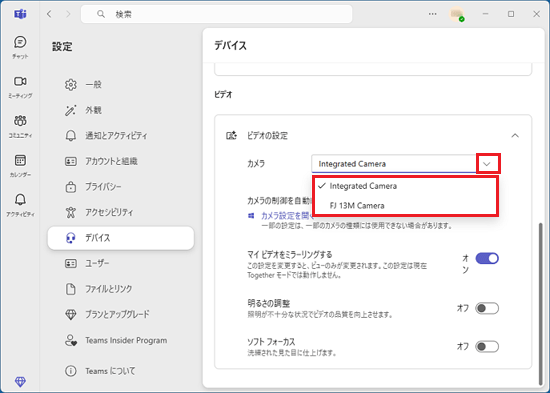550x393 pixels.
Task: Click the card icon beside ユーザー
Action: point(71,263)
